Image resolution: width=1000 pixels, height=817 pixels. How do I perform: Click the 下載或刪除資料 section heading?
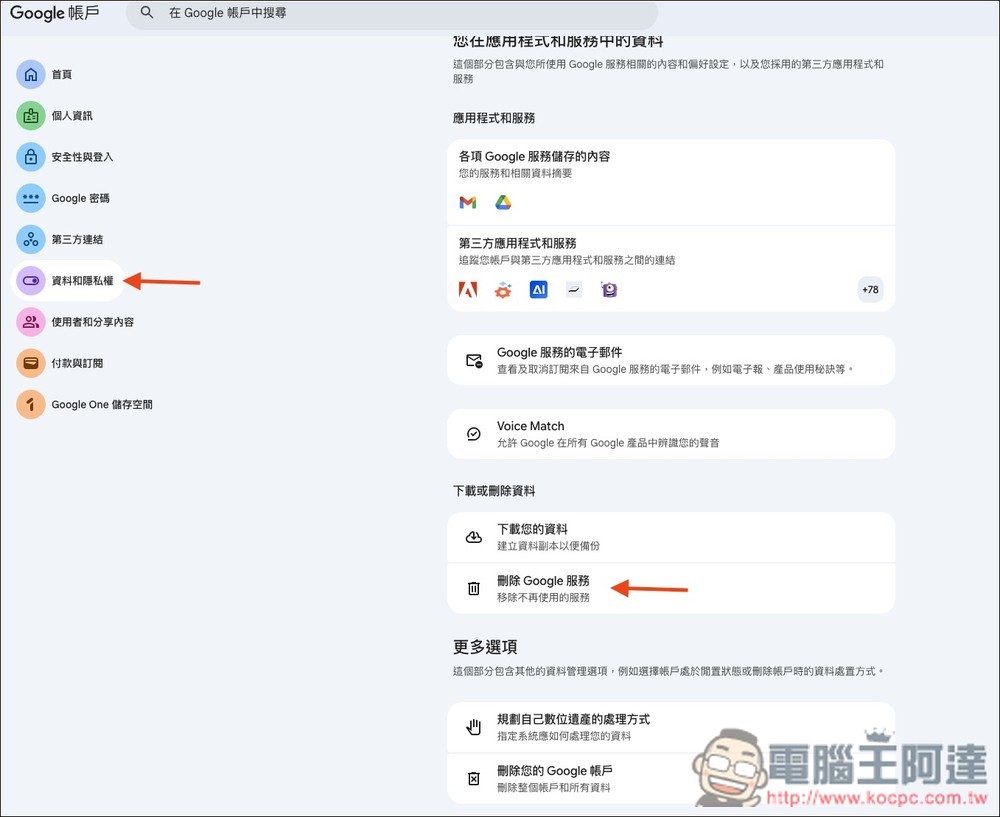point(494,490)
